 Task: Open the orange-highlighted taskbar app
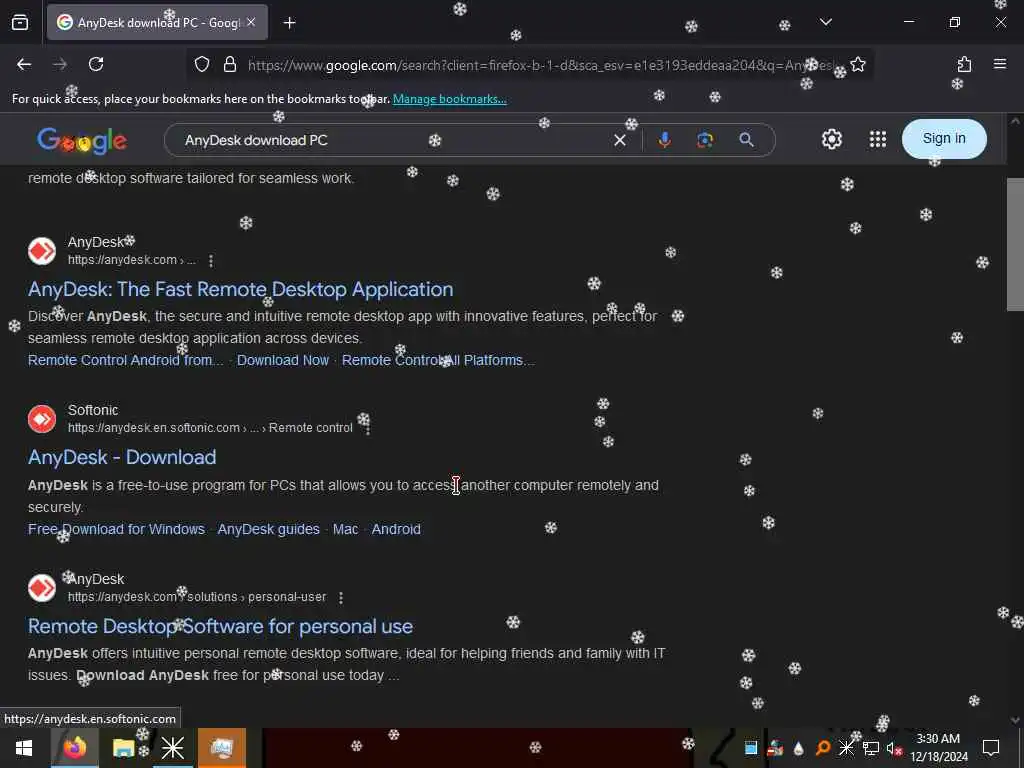(222, 748)
